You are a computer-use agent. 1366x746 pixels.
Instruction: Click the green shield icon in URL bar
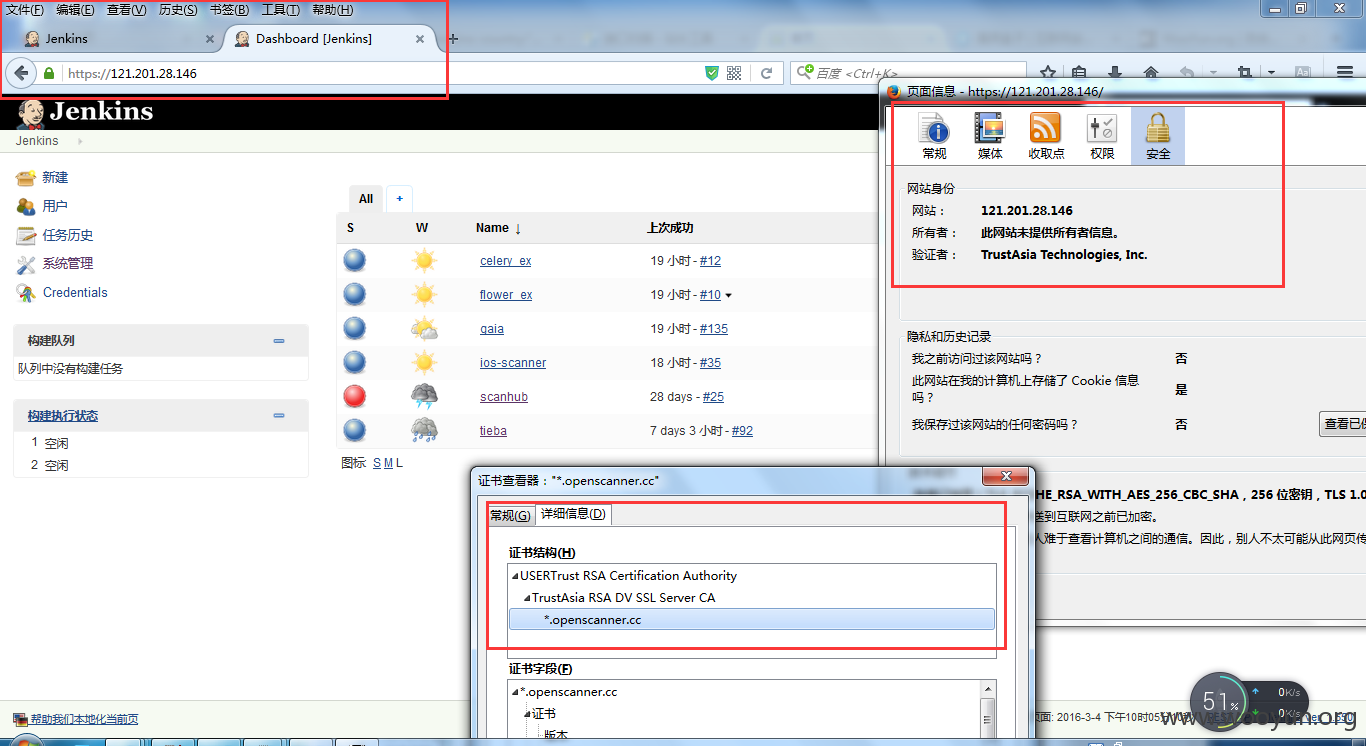(x=712, y=73)
